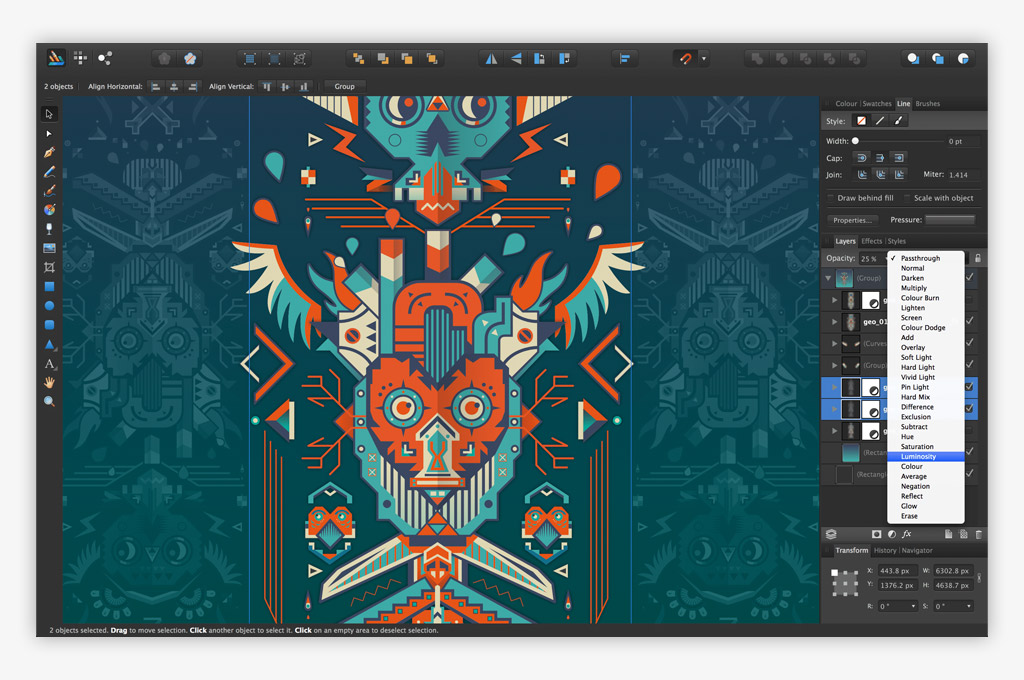1024x680 pixels.
Task: Select the Place Image tool
Action: [49, 248]
